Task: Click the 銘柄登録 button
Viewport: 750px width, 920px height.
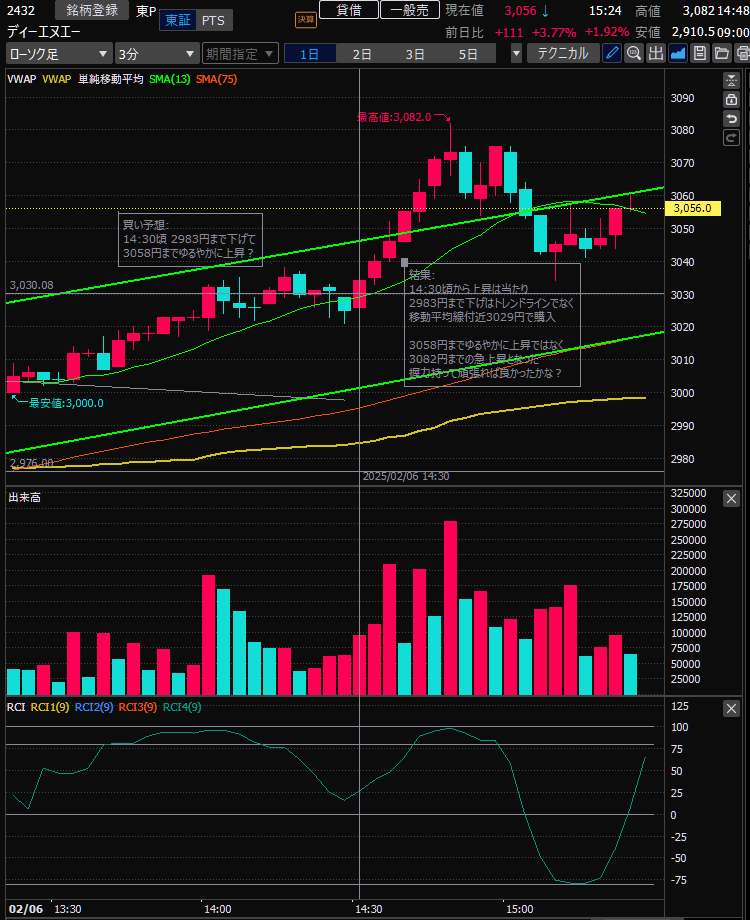Action: [92, 10]
